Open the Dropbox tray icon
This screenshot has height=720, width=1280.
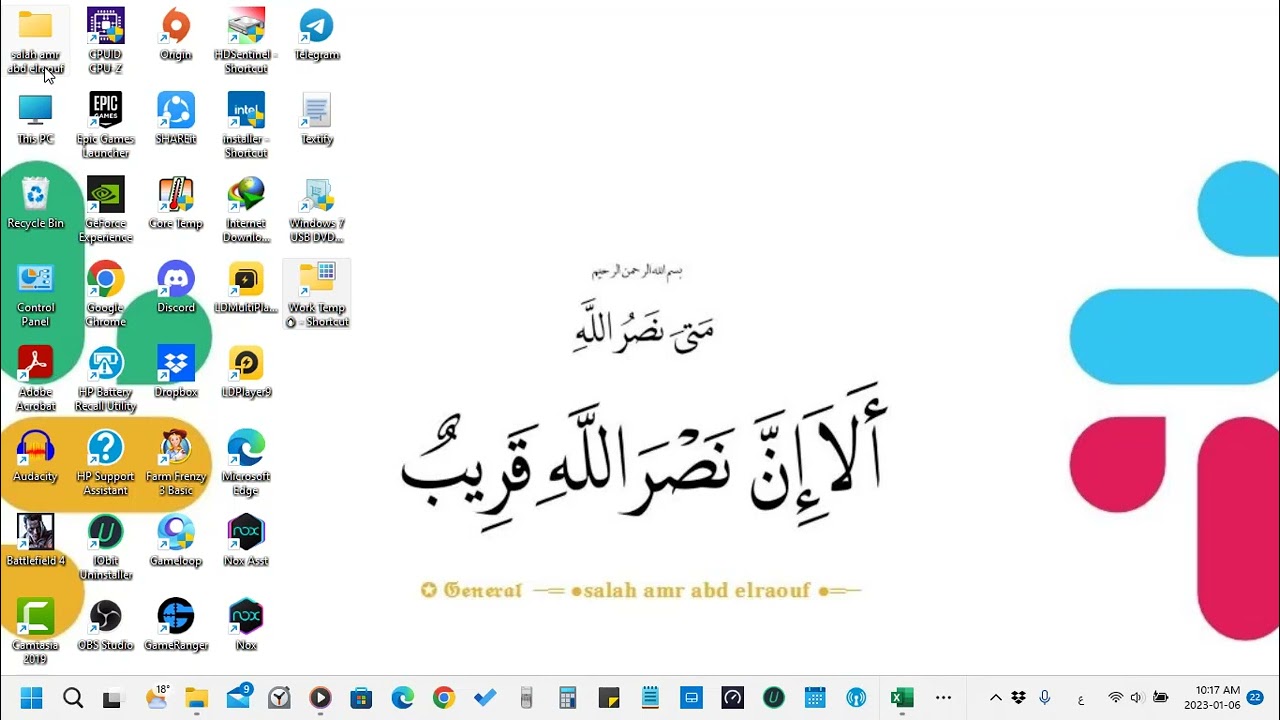[x=1019, y=698]
